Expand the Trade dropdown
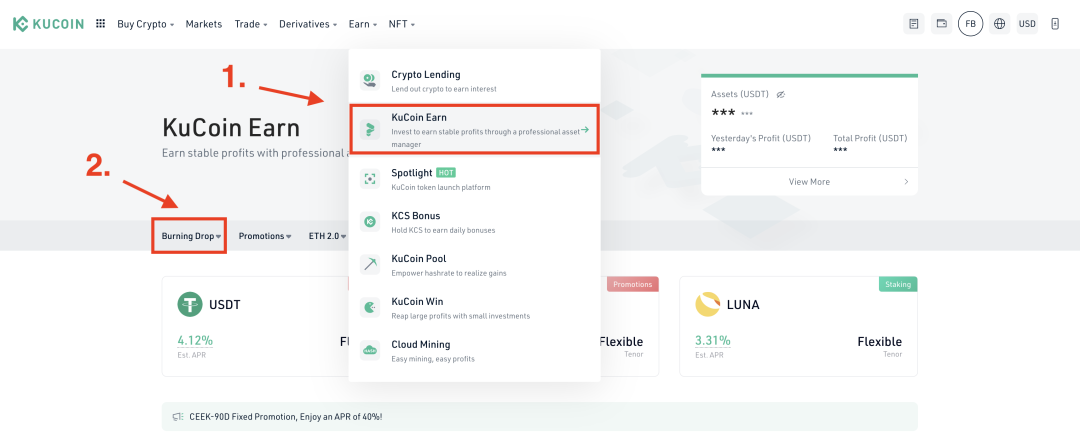This screenshot has height=438, width=1080. point(251,24)
